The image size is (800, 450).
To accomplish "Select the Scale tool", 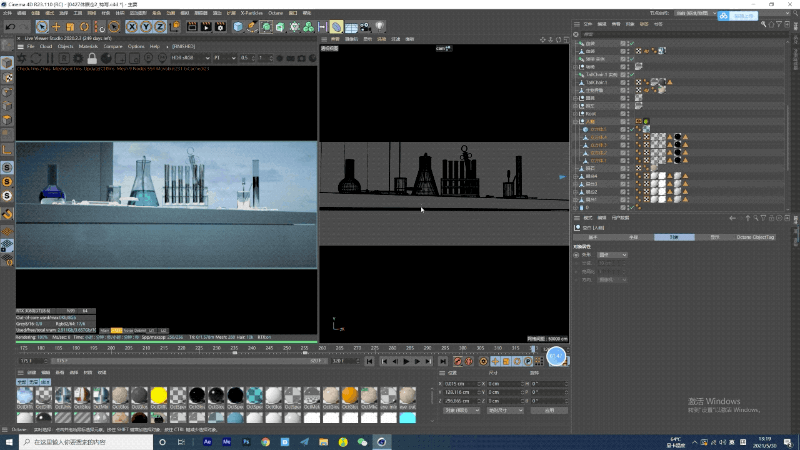I will tap(70, 27).
